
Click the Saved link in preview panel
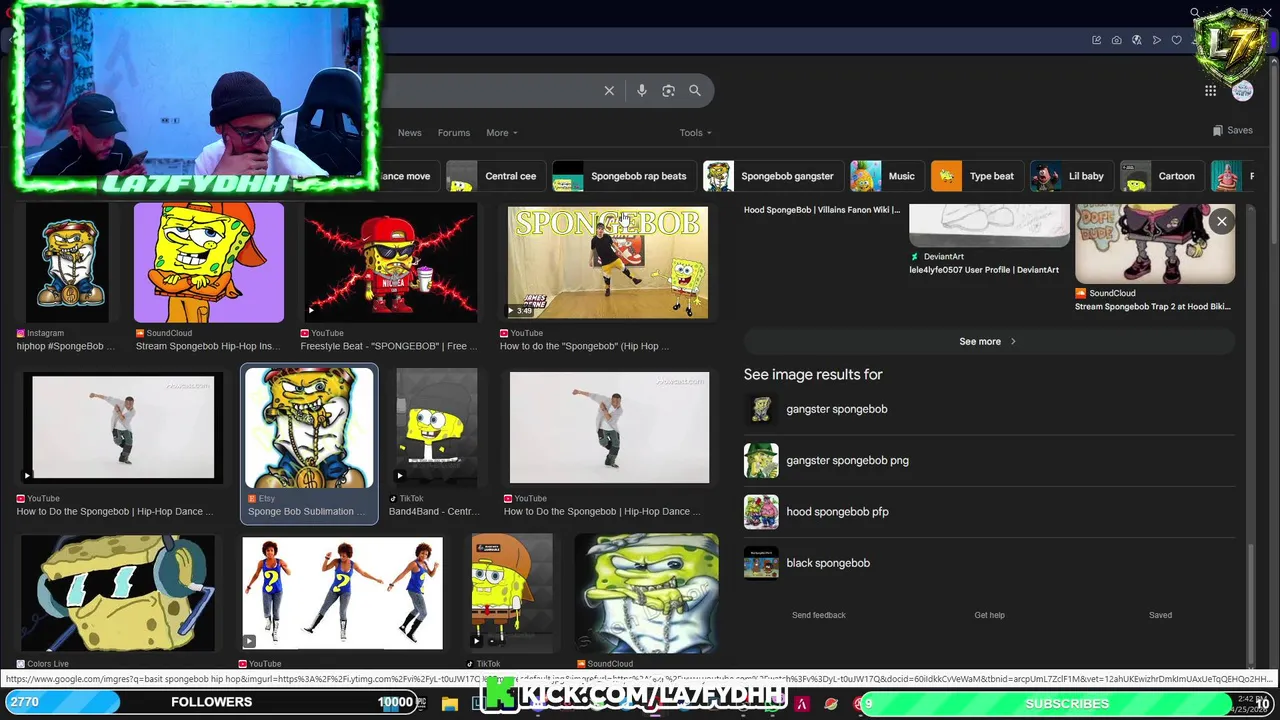click(x=1160, y=615)
